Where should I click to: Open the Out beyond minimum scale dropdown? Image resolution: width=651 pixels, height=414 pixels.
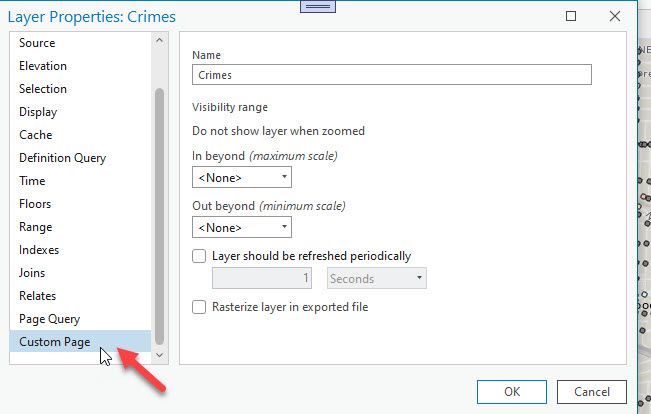[241, 228]
